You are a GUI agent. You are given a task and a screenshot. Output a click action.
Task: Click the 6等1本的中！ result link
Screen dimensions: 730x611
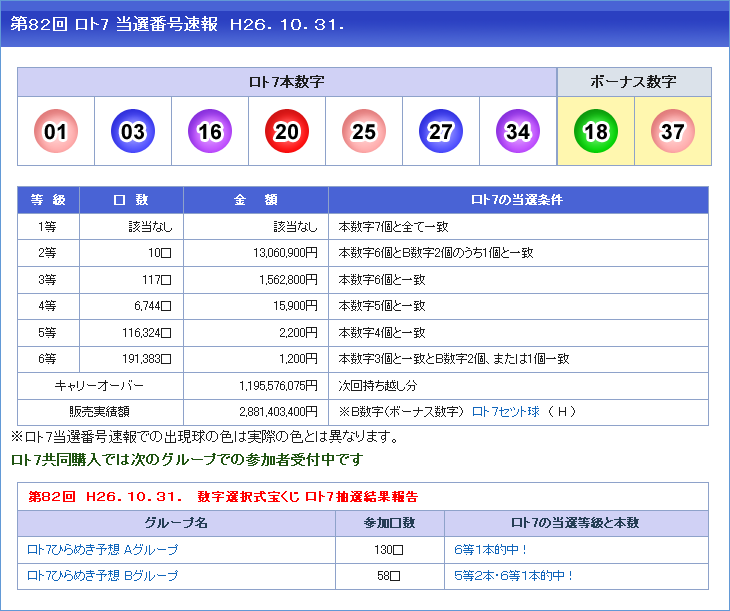(x=490, y=550)
